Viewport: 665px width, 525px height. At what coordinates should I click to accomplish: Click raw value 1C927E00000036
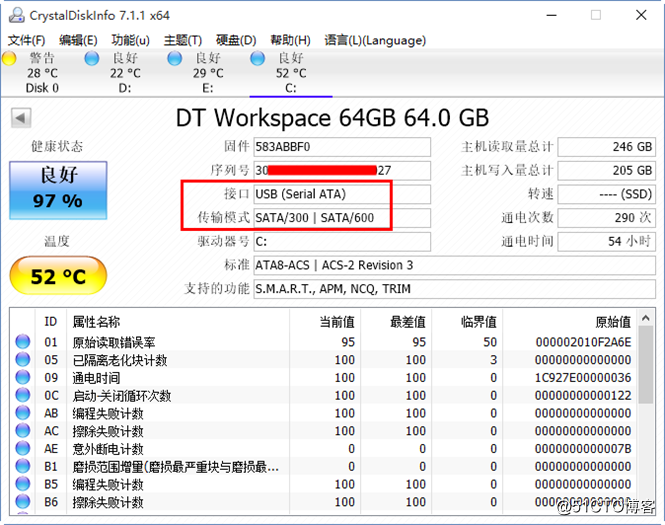[583, 377]
